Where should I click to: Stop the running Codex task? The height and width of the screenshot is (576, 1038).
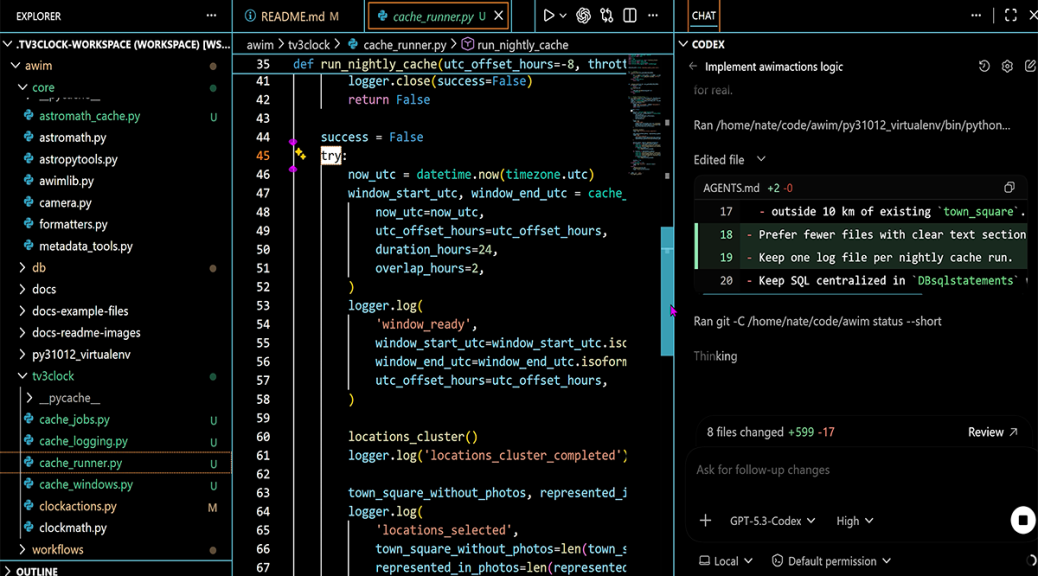point(1021,520)
